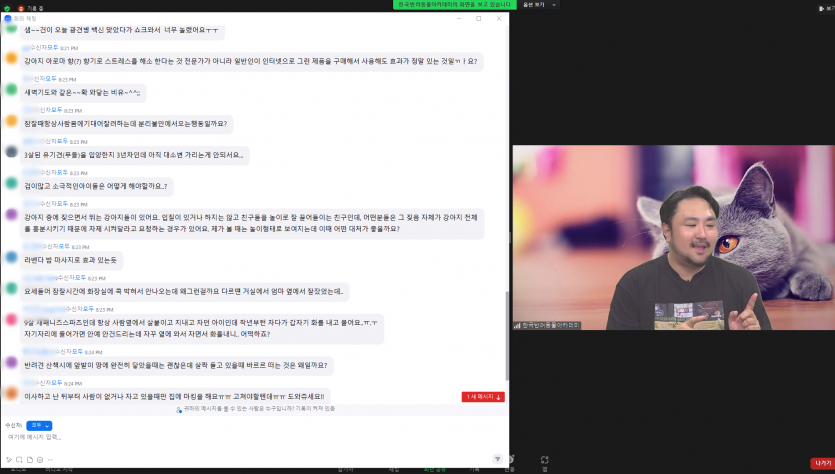Click avatar beside the 반려견 산책시에 message

click(11, 362)
